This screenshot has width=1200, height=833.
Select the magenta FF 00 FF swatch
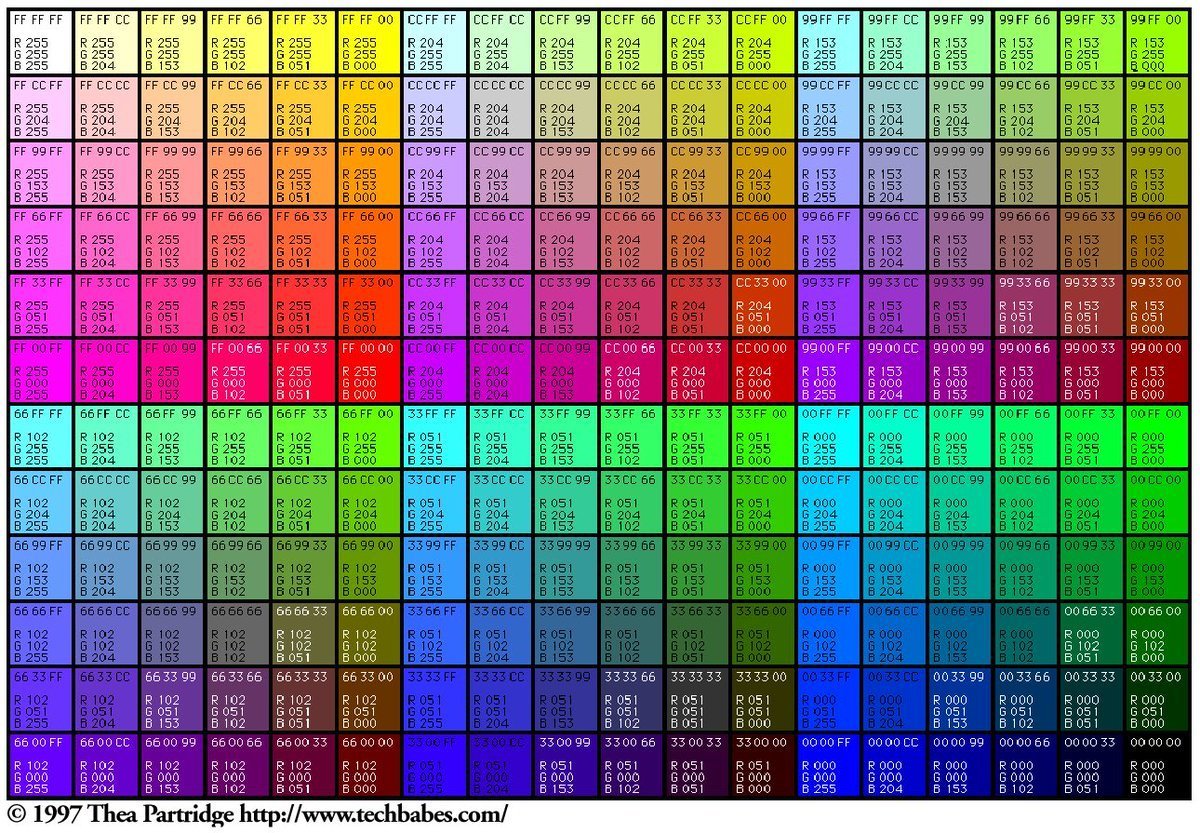(40, 369)
